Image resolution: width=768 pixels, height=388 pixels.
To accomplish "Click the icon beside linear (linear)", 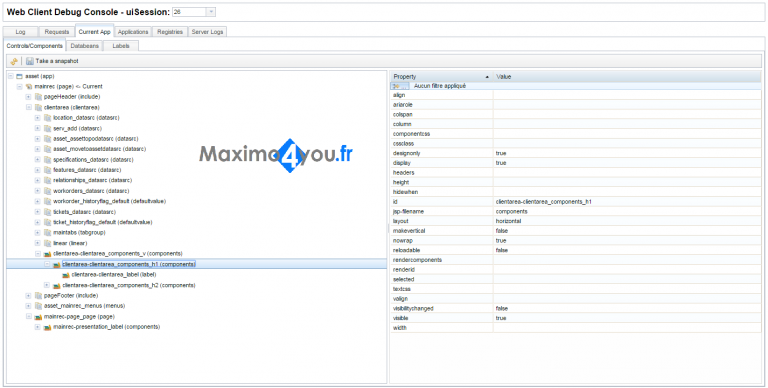I will coord(48,243).
